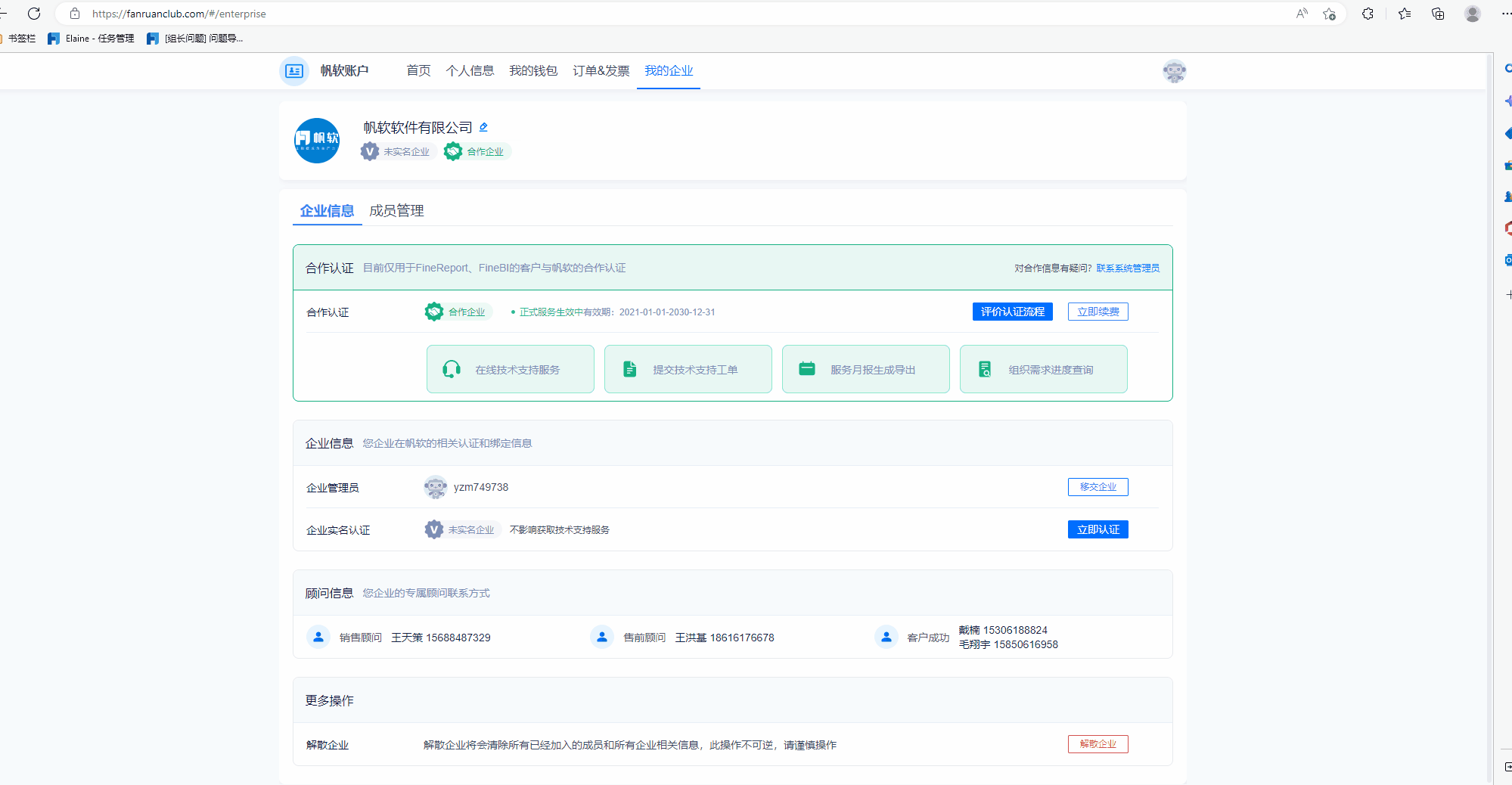Click the 您企业在帆软的相关认证和绑定信息 subtitle
The width and height of the screenshot is (1512, 785).
447,443
